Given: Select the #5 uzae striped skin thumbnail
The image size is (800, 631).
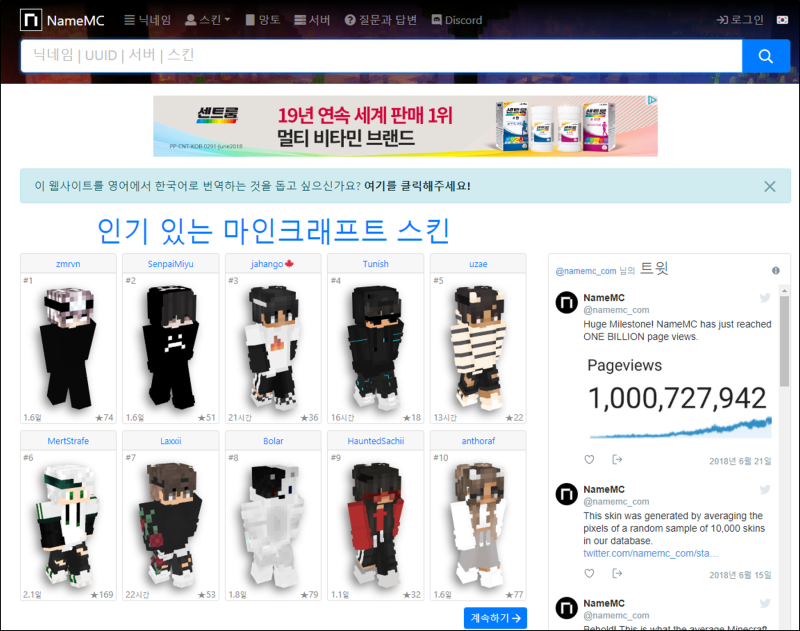Looking at the screenshot, I should pos(478,347).
